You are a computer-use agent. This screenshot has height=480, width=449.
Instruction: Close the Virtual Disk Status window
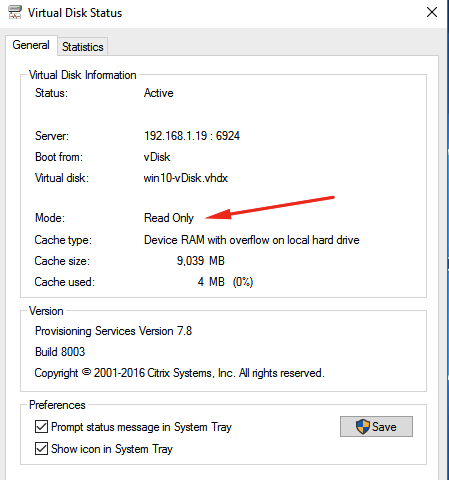point(432,12)
